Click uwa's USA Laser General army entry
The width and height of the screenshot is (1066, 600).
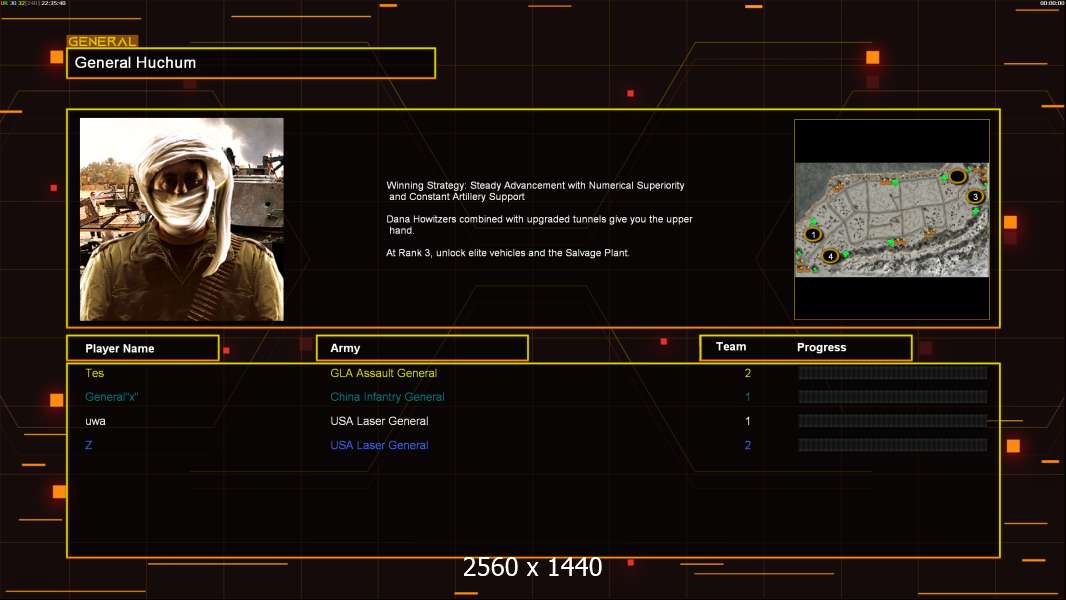(379, 421)
